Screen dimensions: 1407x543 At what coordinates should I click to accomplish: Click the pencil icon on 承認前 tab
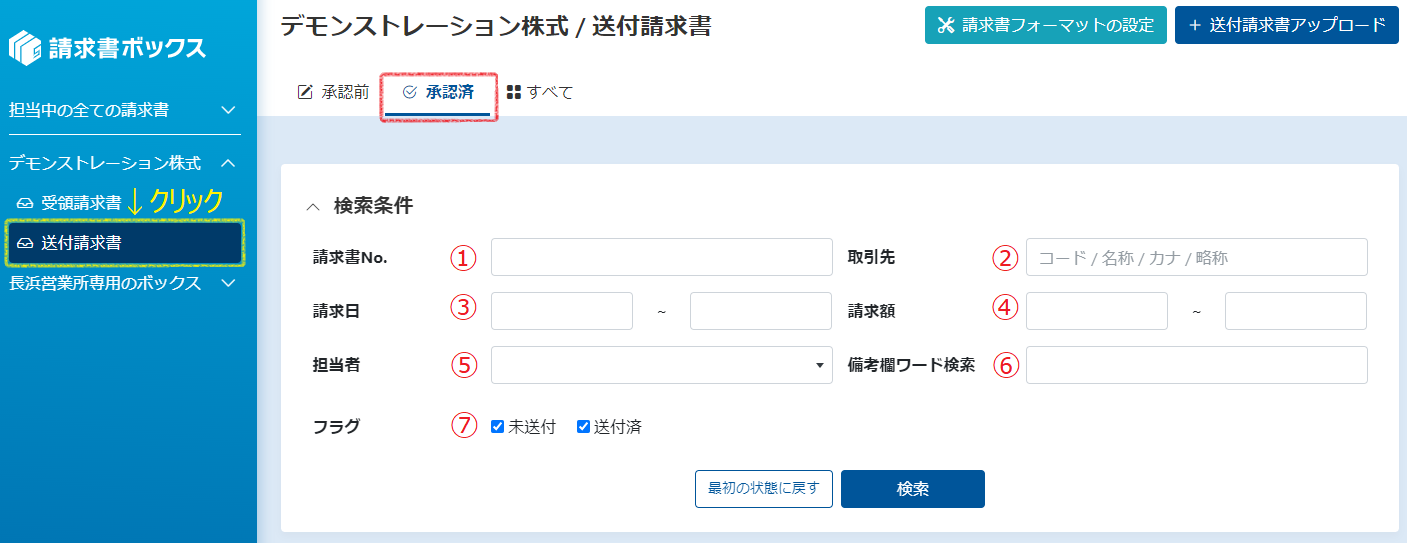[306, 92]
